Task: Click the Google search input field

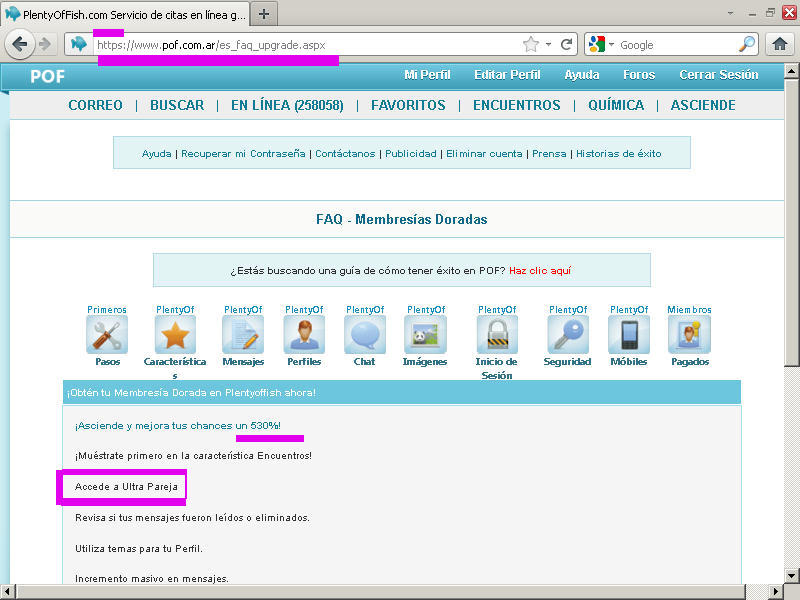Action: [678, 45]
